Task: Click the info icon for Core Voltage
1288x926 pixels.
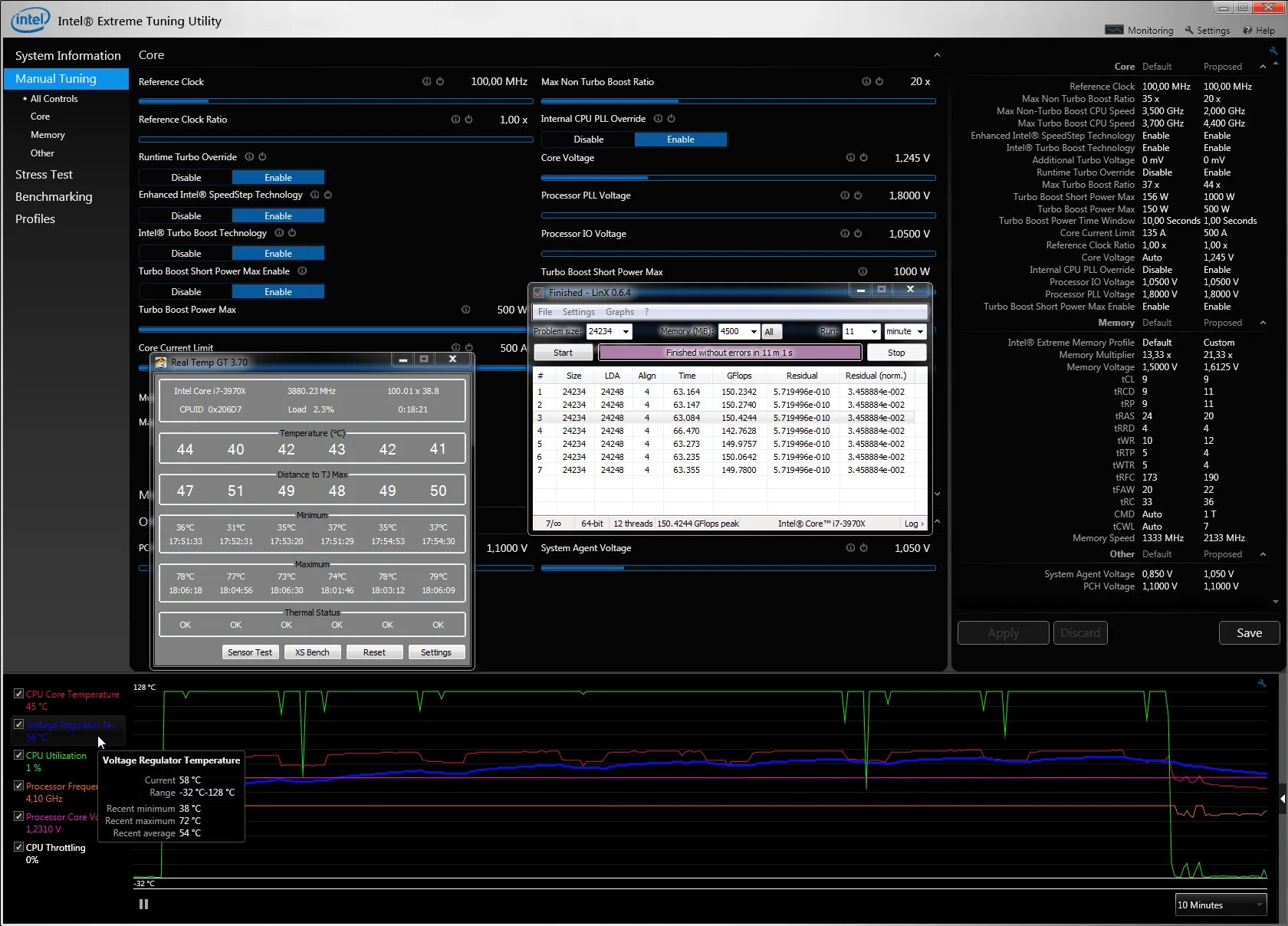Action: tap(850, 158)
